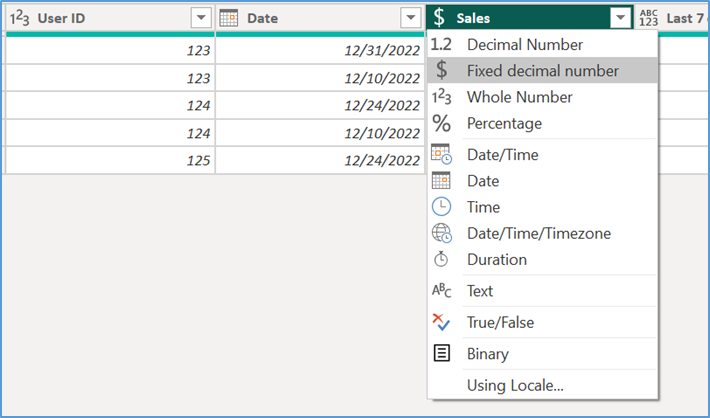
Task: Click date 12/24/2022 in the 125 row
Action: (x=320, y=160)
